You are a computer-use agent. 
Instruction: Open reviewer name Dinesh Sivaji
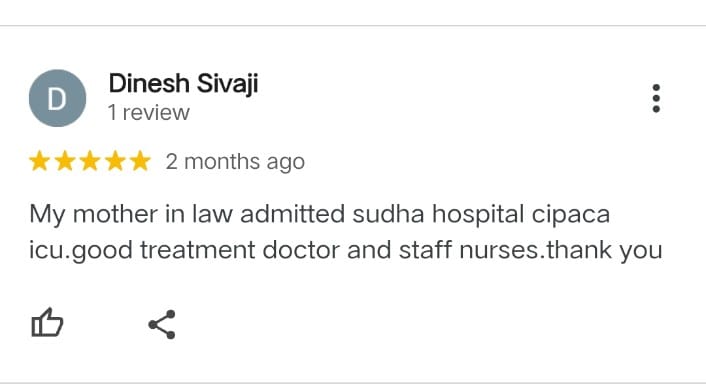click(x=183, y=84)
